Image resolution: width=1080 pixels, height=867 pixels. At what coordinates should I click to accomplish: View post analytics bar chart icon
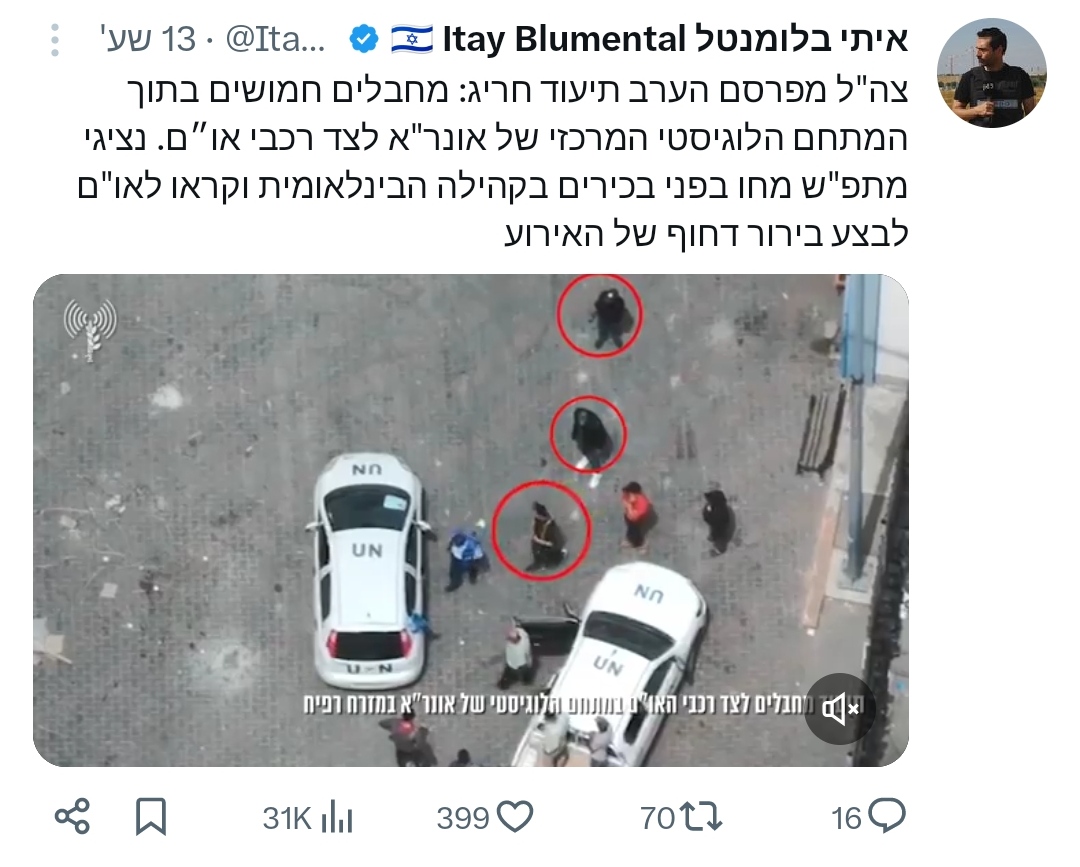coord(337,818)
